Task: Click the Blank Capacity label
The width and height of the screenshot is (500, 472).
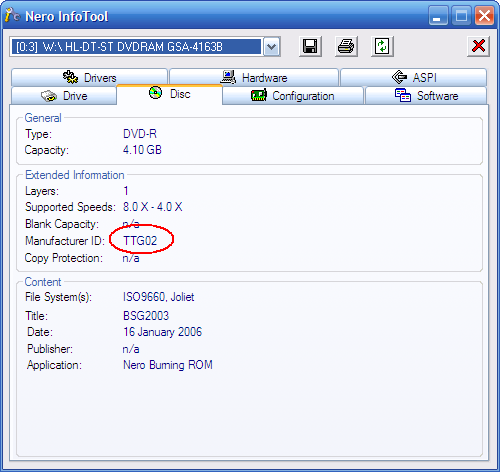Action: pos(62,224)
